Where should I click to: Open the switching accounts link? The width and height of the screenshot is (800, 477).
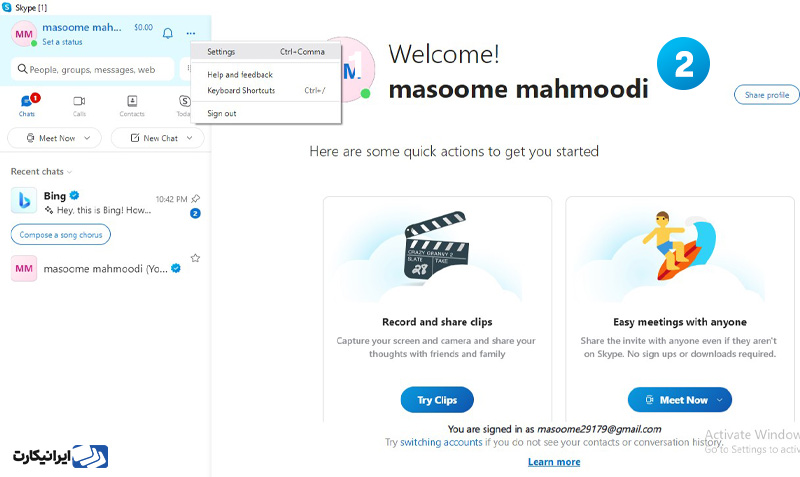pos(441,442)
